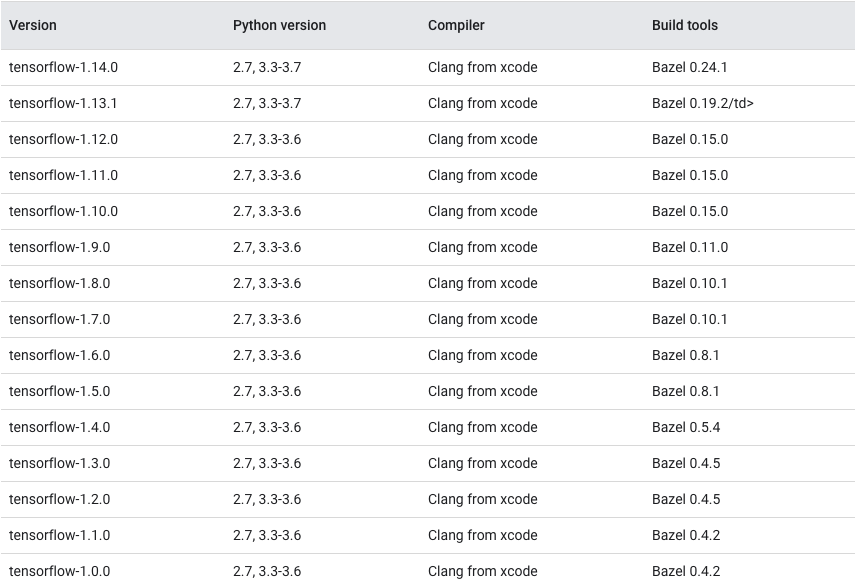This screenshot has width=859, height=588.
Task: Select the tensorflow-1.6.0 version cell
Action: [60, 355]
